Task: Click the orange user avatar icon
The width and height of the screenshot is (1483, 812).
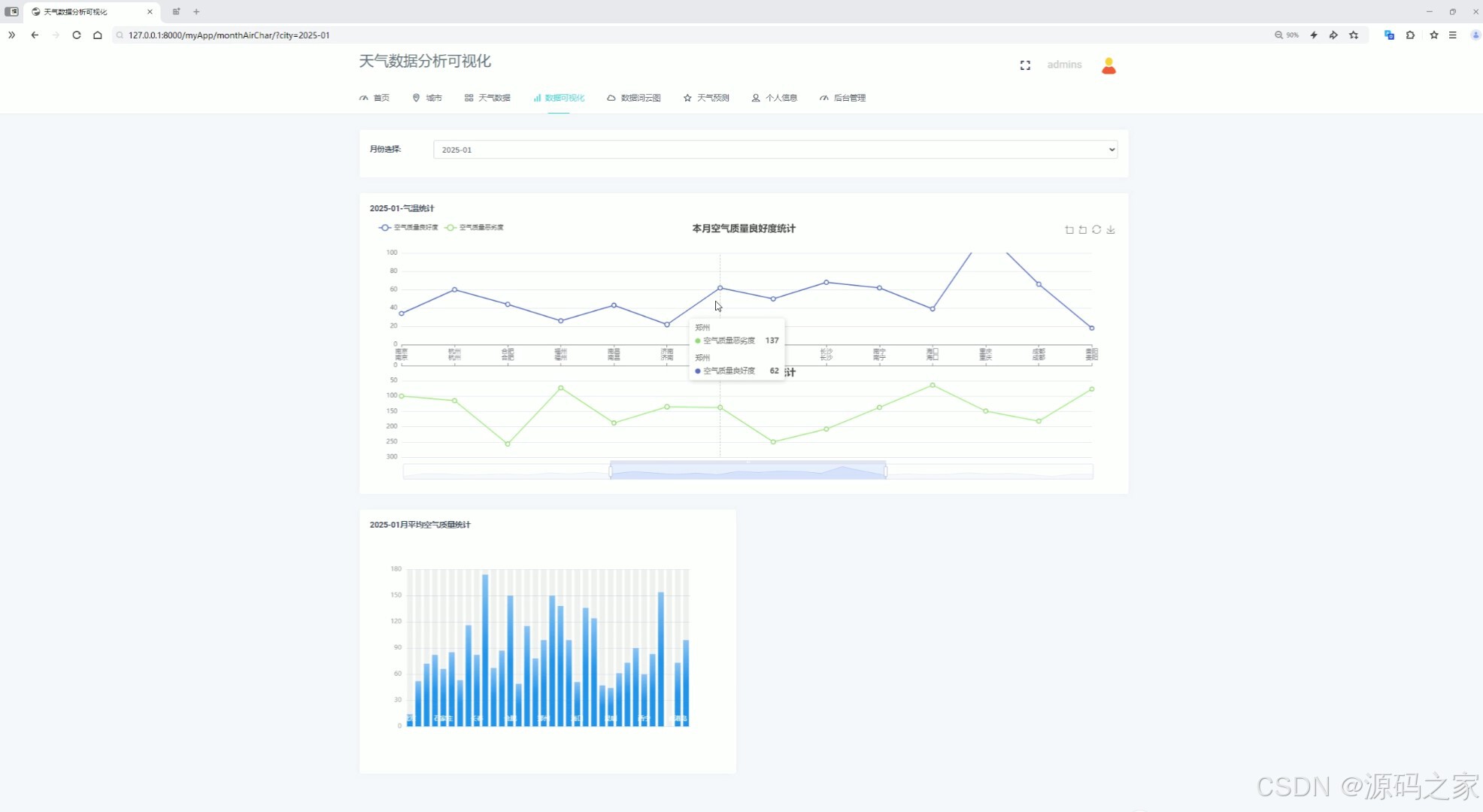Action: (1108, 66)
